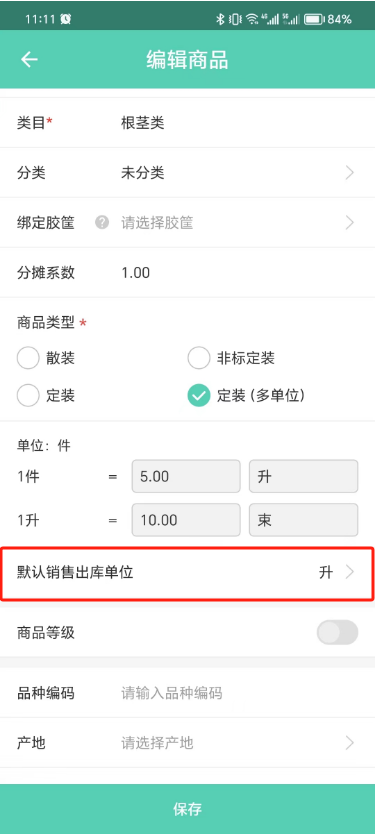The image size is (376, 834).
Task: Select checked 定装 (多单位) option
Action: tap(198, 396)
